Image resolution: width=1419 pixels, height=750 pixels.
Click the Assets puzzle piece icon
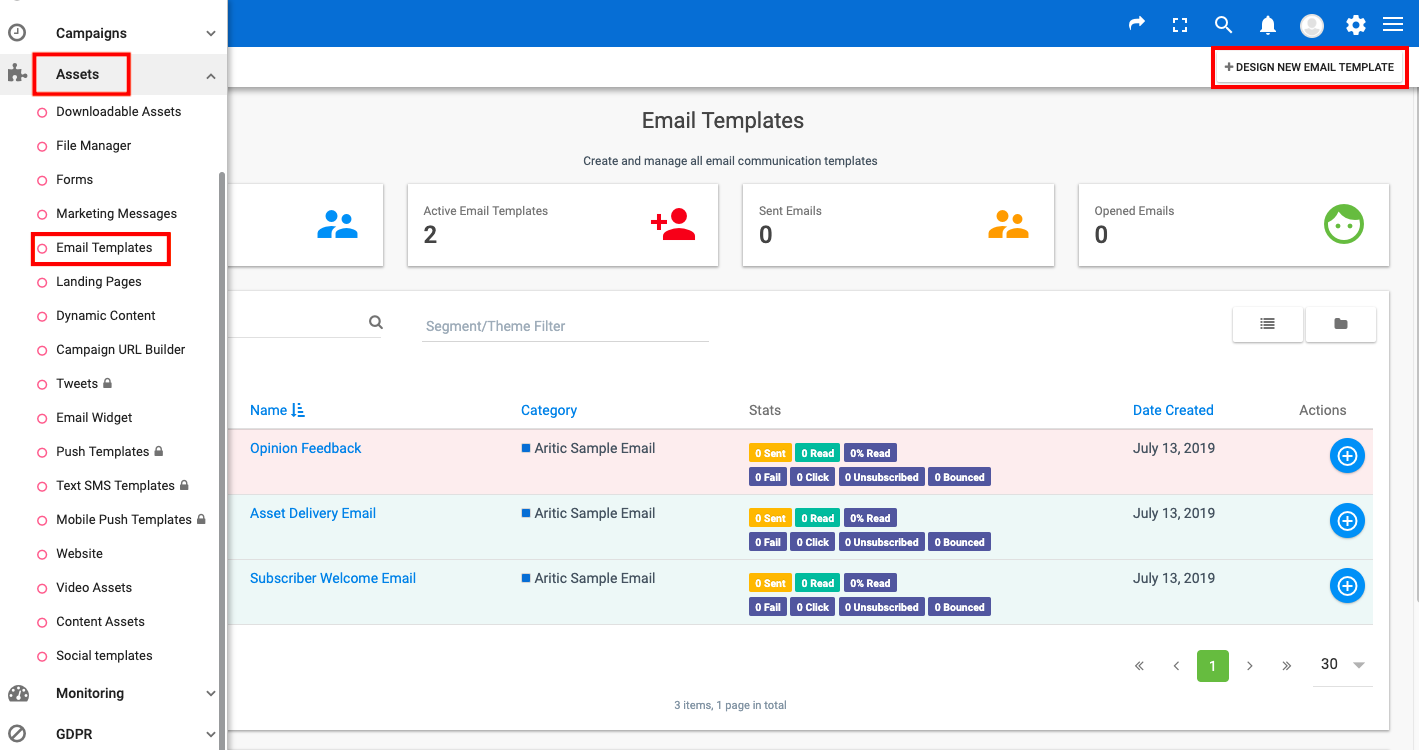tap(17, 73)
